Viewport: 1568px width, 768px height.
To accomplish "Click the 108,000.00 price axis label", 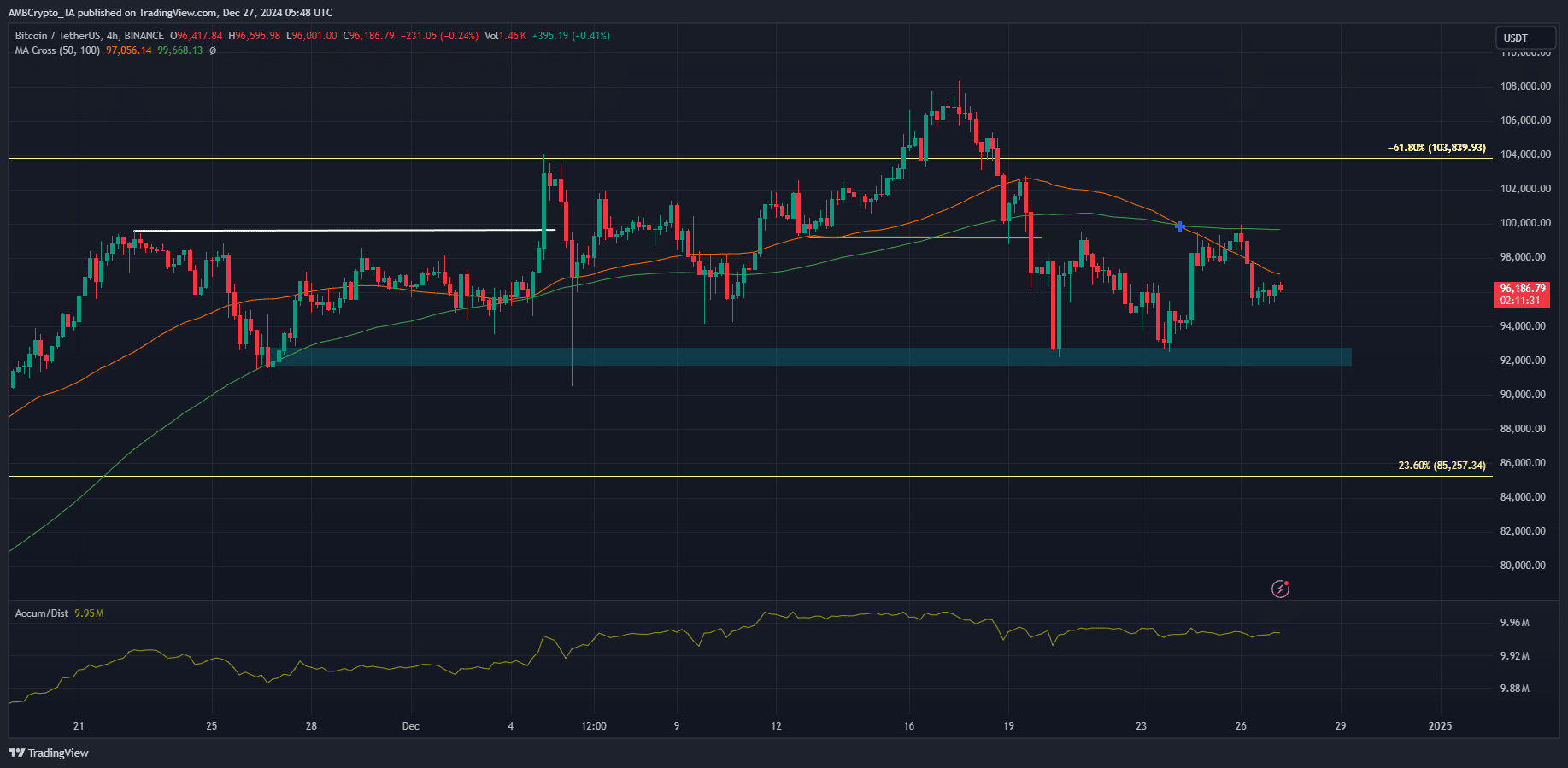I will (x=1524, y=86).
